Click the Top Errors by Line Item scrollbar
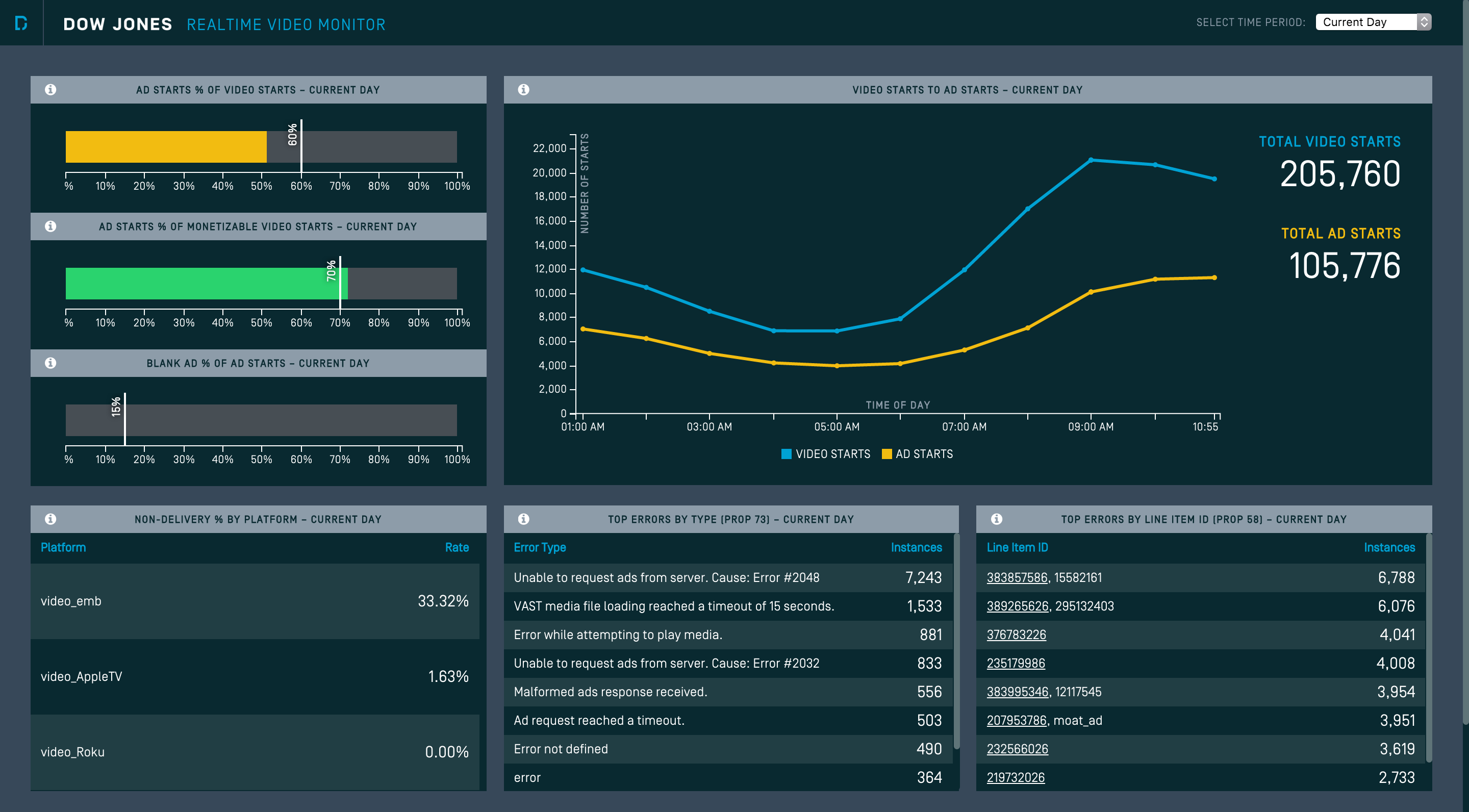Screen dimensions: 1469x812 pyautogui.click(x=1429, y=648)
